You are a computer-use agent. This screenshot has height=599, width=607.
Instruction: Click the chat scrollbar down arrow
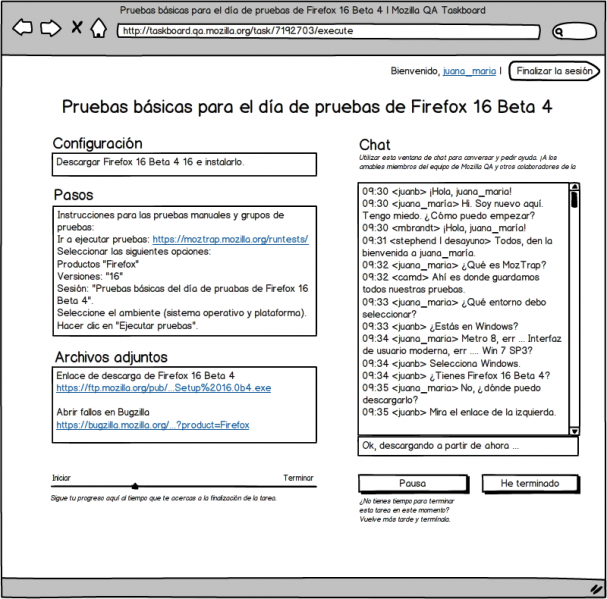(x=574, y=431)
